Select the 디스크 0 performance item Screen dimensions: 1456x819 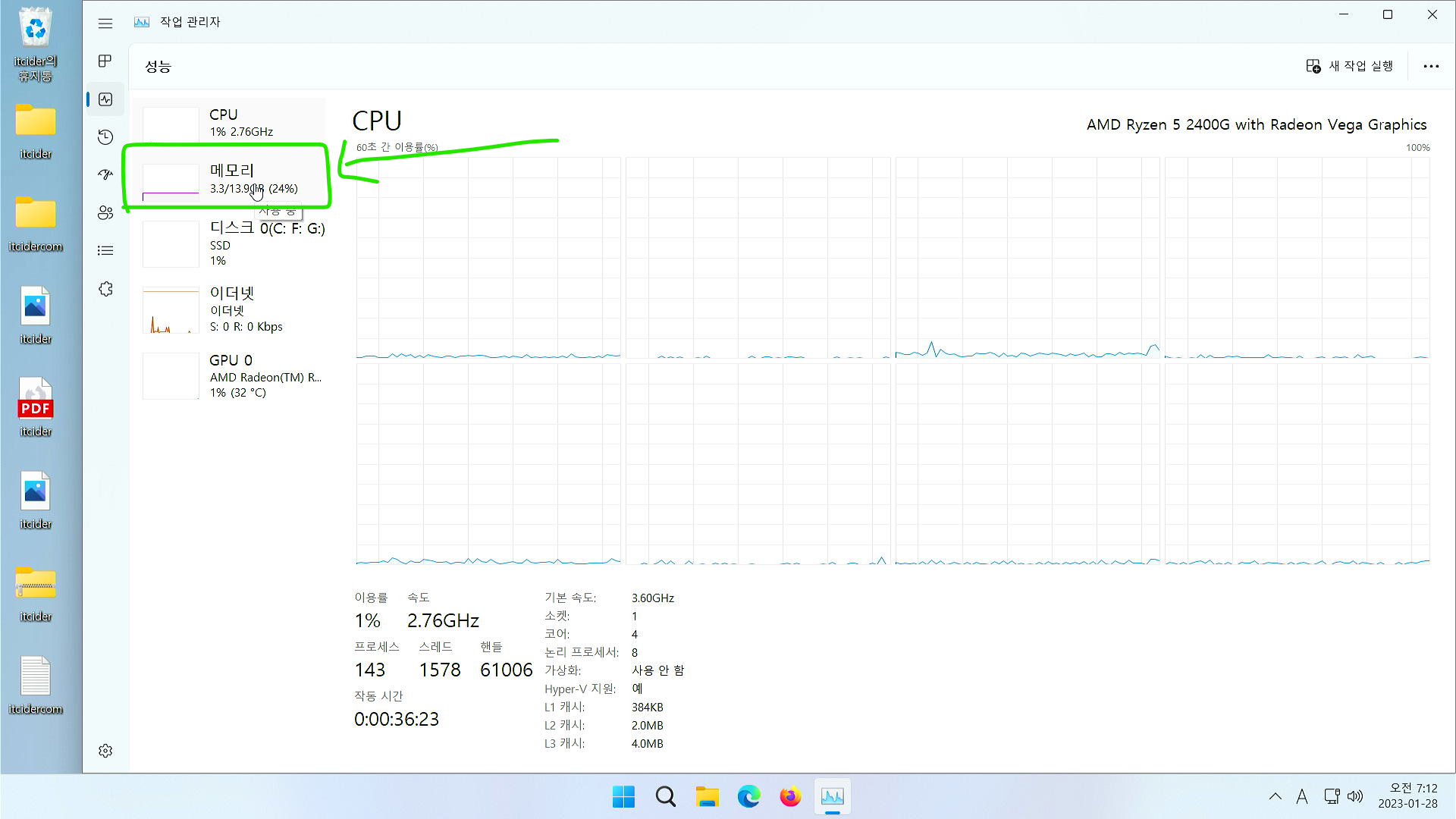[230, 243]
